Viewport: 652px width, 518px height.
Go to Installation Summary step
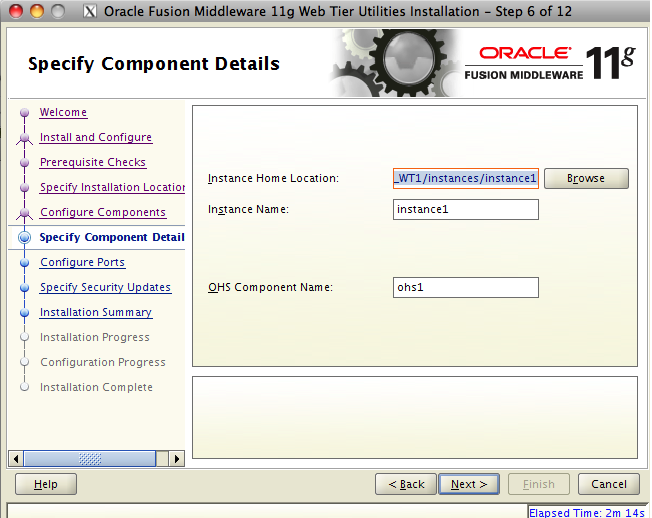pos(96,312)
